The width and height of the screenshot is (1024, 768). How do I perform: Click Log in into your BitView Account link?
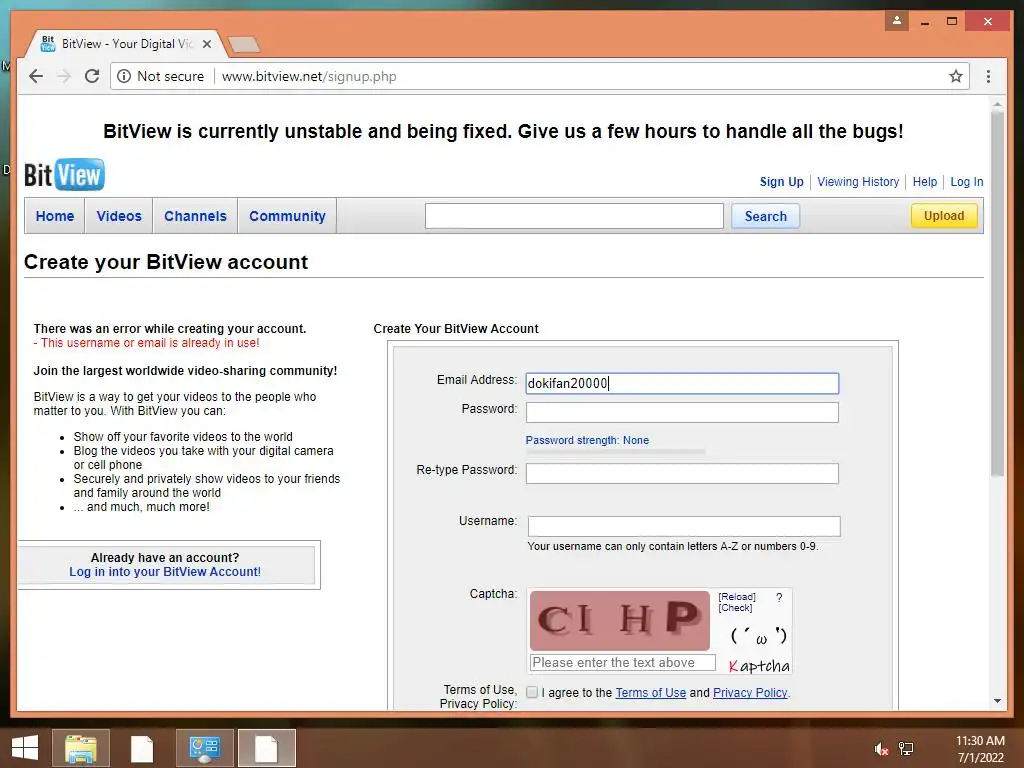(165, 572)
